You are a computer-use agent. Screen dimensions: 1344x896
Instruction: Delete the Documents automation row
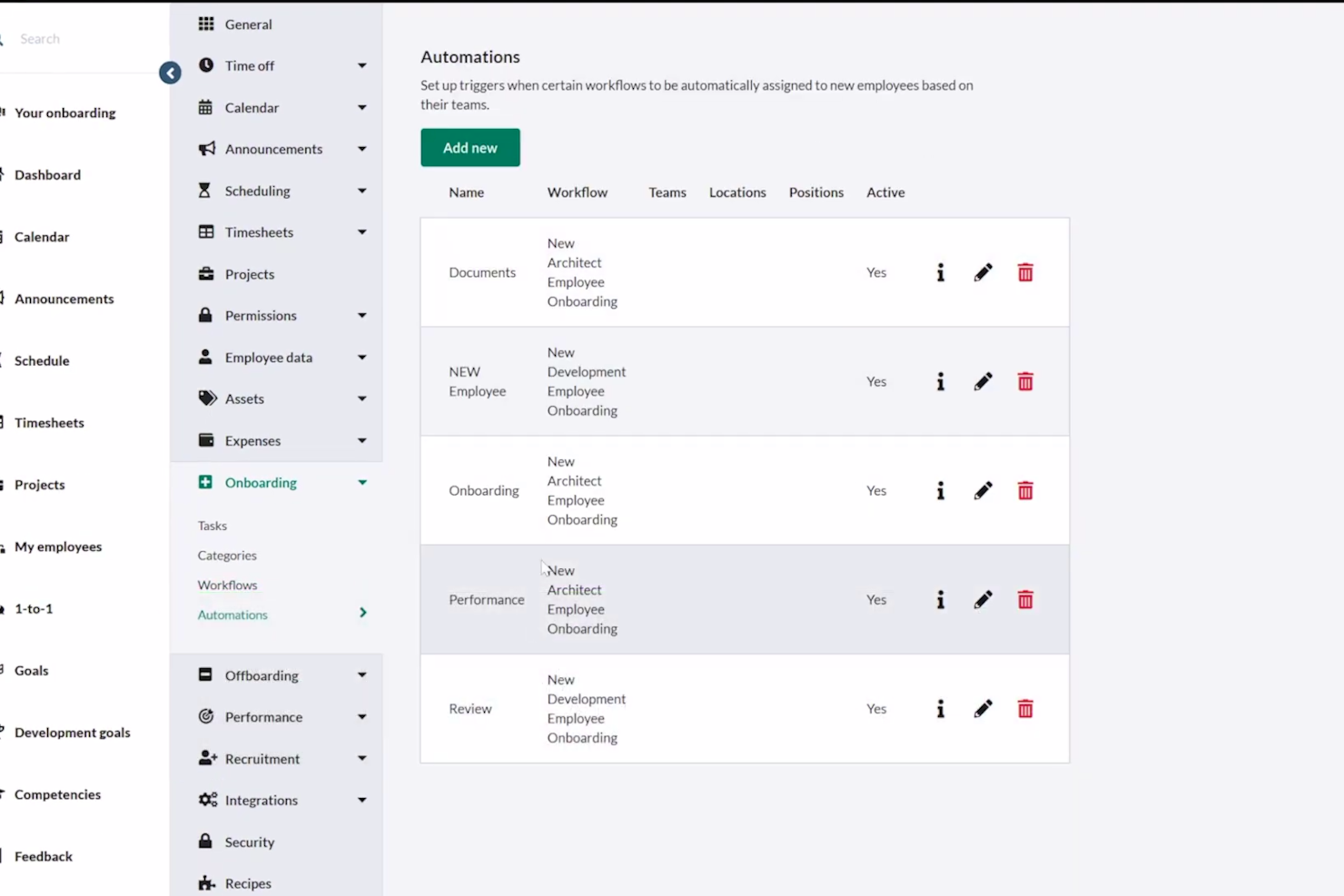pyautogui.click(x=1025, y=272)
